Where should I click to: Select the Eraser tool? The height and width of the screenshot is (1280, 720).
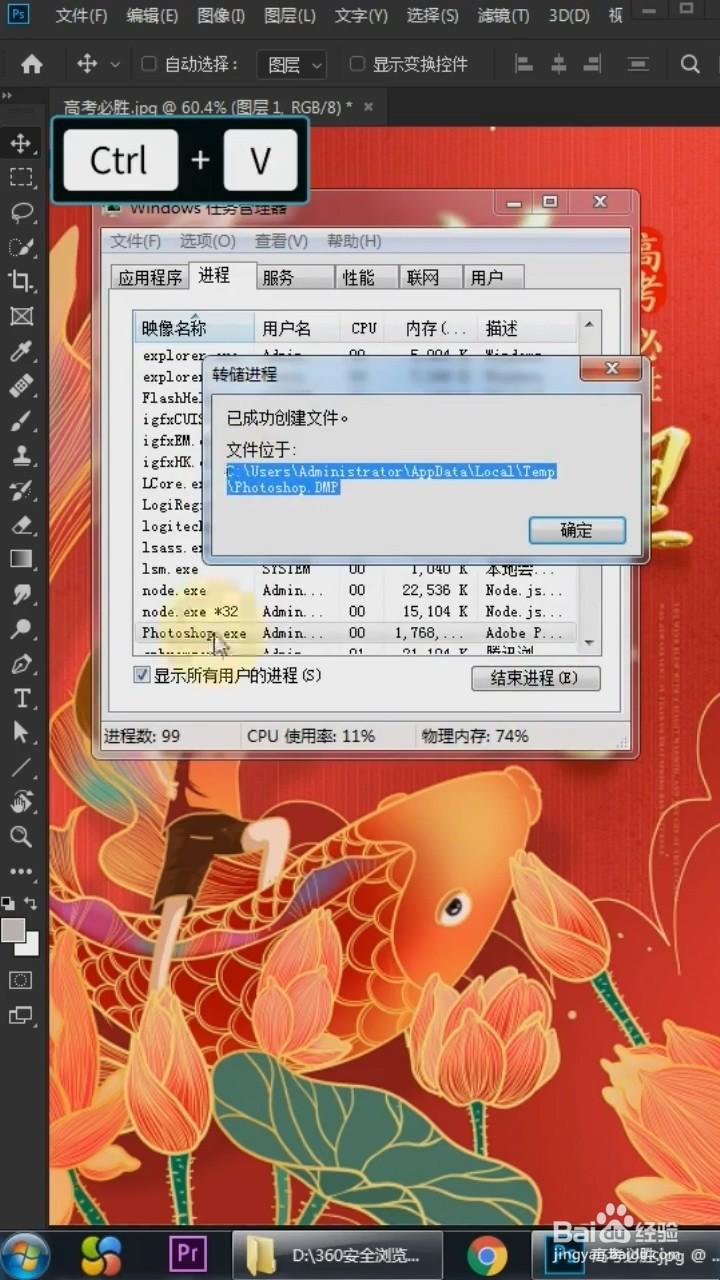21,524
